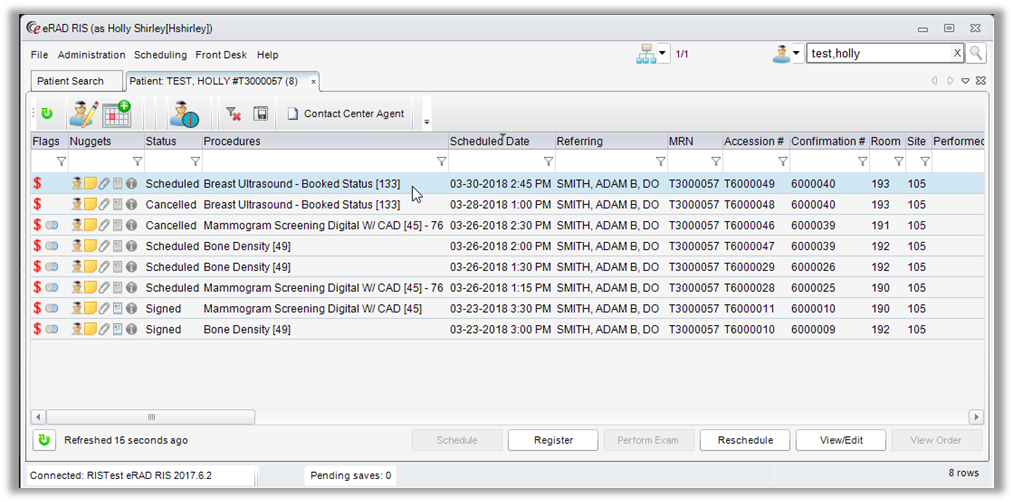The image size is (1014, 502).
Task: Clear the search field with X
Action: point(957,54)
